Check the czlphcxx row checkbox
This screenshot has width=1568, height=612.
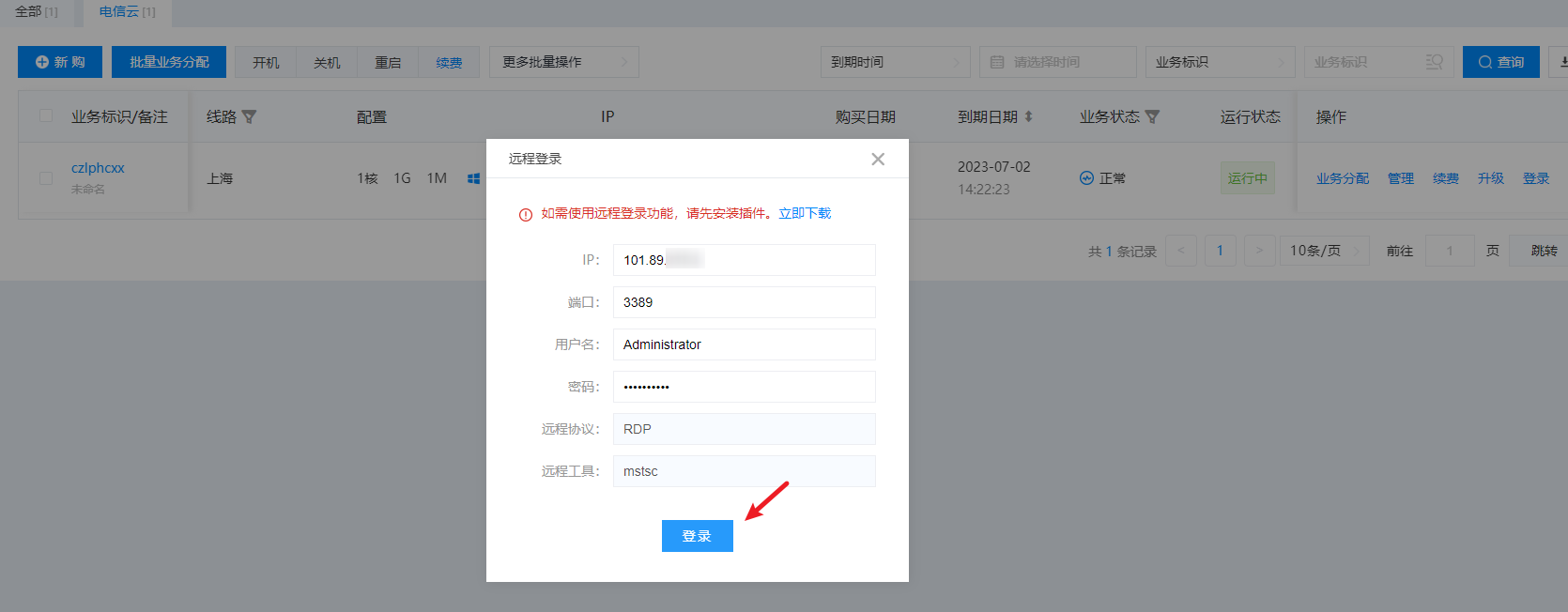point(46,177)
